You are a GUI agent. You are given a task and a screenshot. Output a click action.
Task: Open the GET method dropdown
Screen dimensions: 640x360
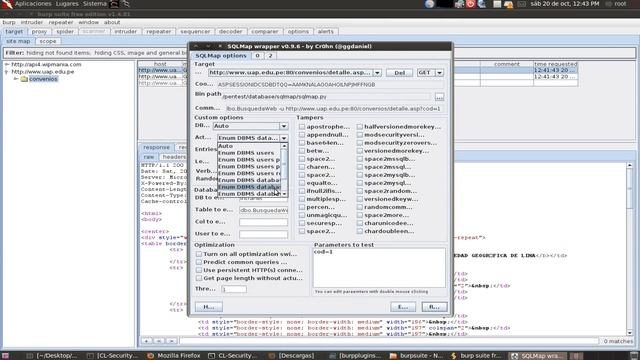pos(440,73)
